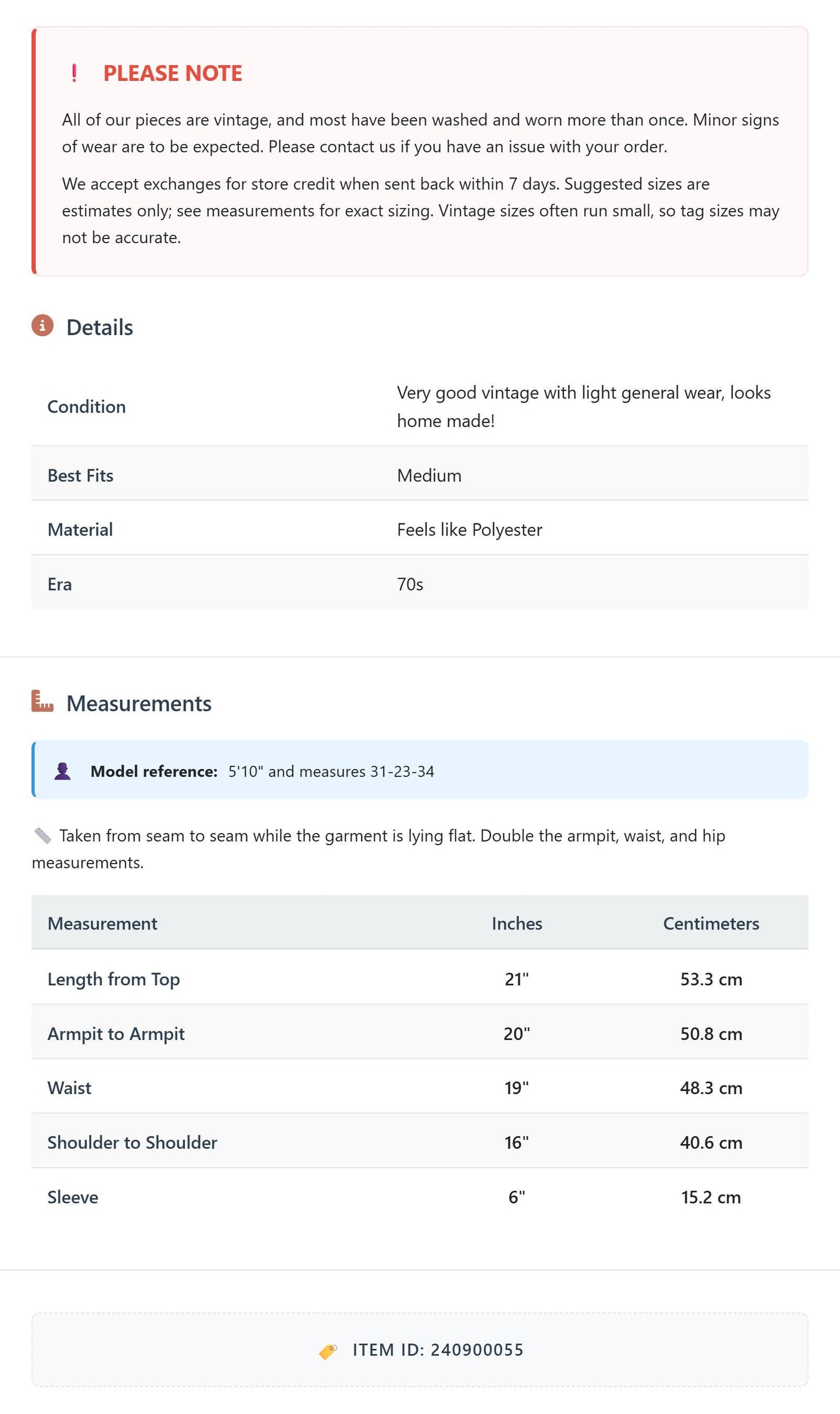Click the yellow tag icon beside Item ID
840x1414 pixels.
point(328,1351)
